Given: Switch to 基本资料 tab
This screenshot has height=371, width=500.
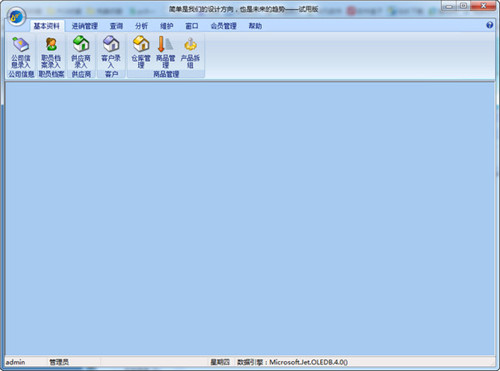Looking at the screenshot, I should (x=47, y=26).
